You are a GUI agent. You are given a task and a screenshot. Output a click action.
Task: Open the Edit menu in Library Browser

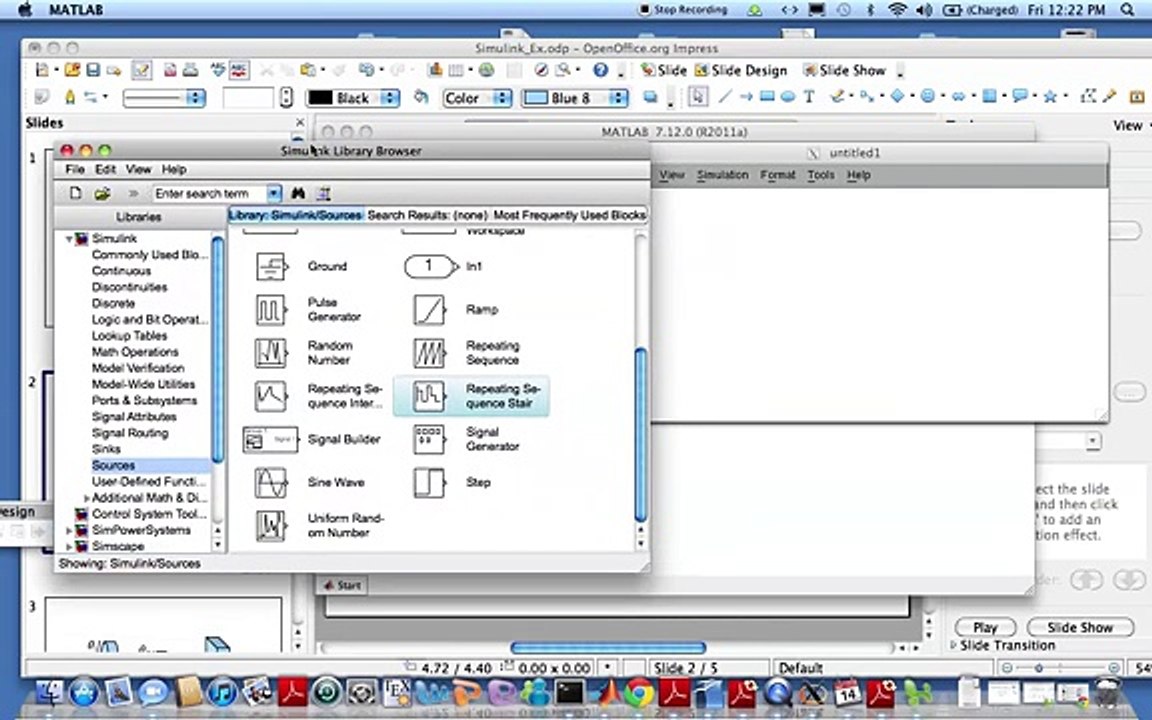tap(105, 169)
